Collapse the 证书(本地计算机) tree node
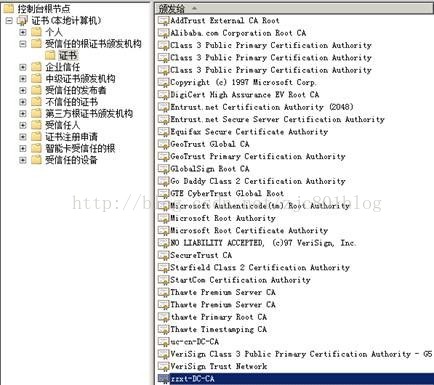Viewport: 434px width, 385px height. pos(9,21)
